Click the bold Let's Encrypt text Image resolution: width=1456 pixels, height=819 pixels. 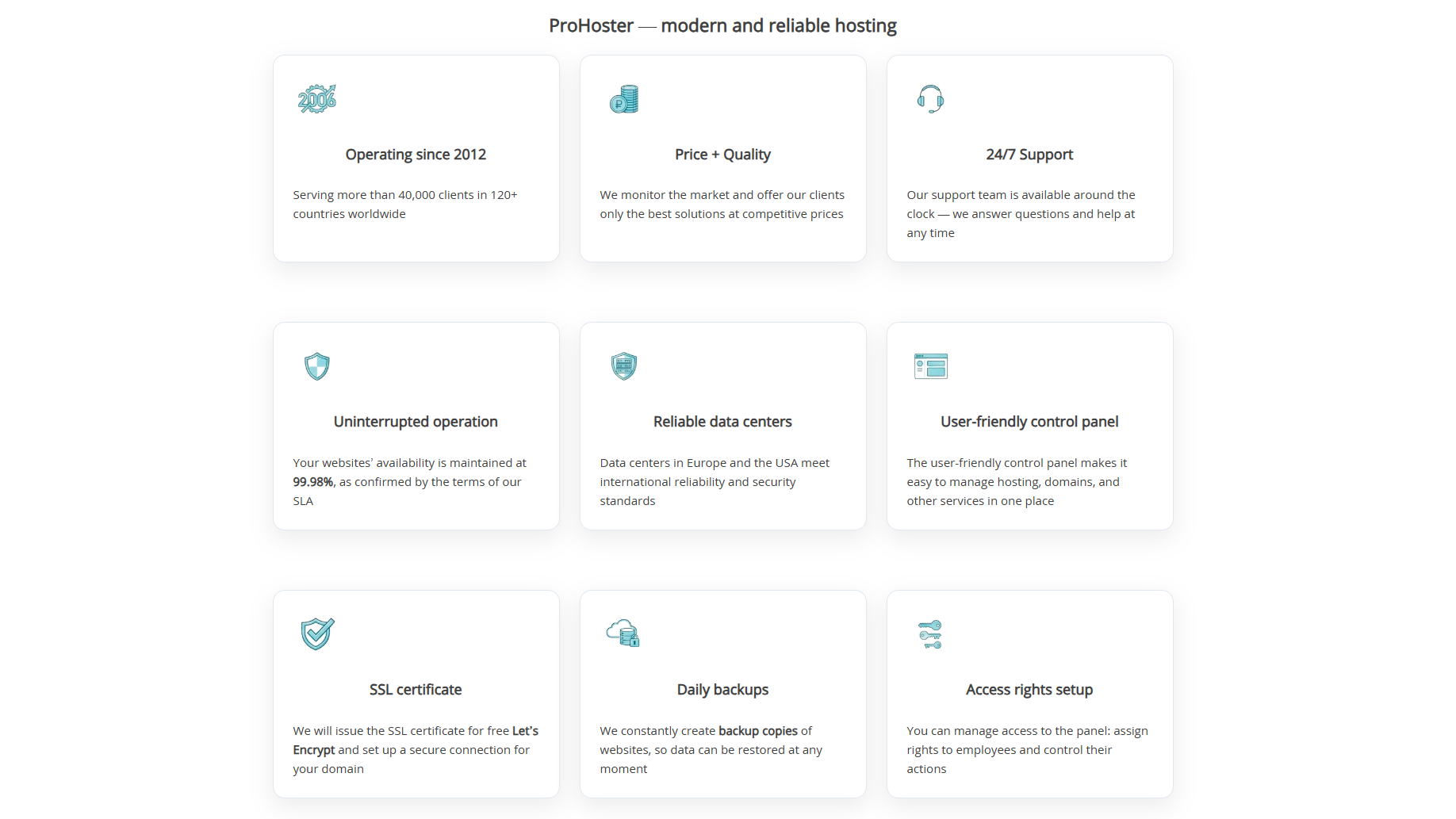pos(416,741)
